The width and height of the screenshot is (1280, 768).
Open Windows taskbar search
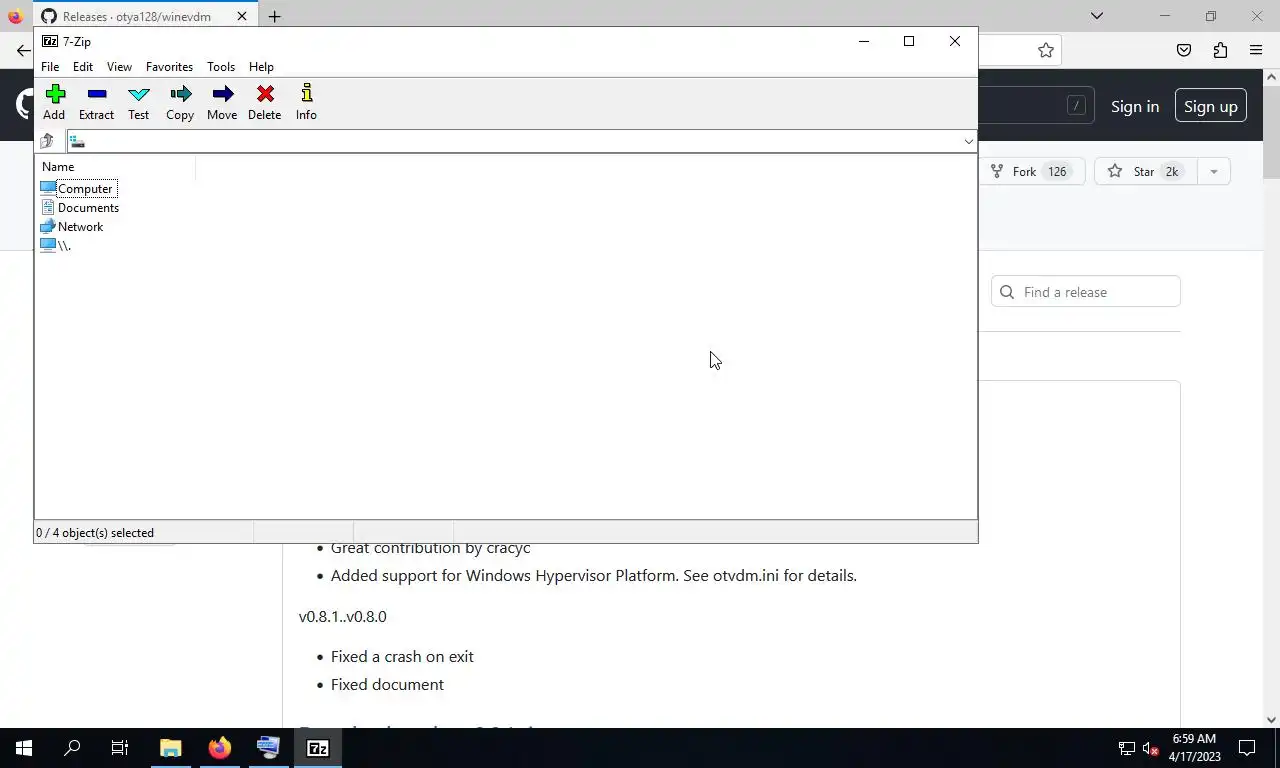72,748
